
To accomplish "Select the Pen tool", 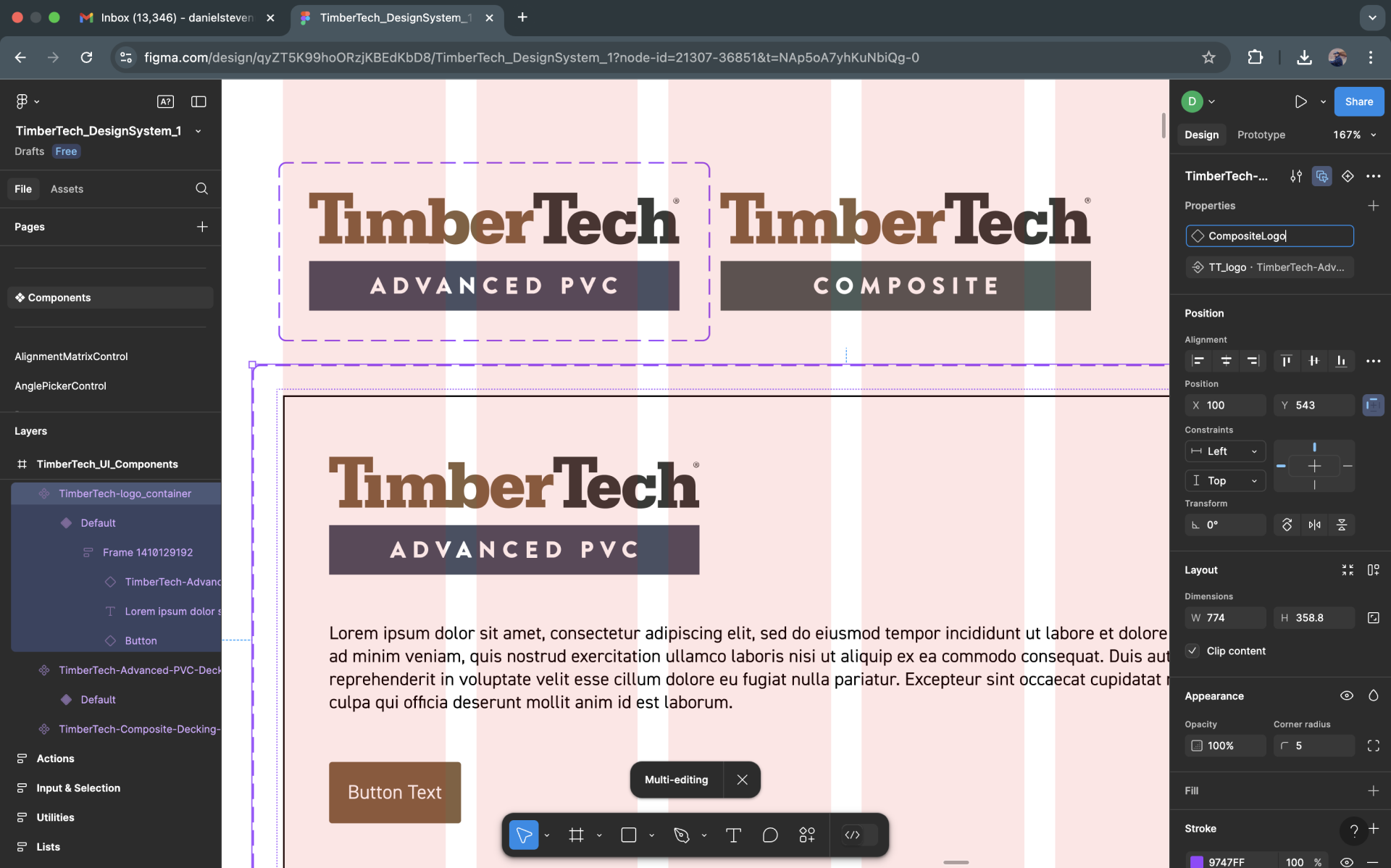I will click(681, 835).
